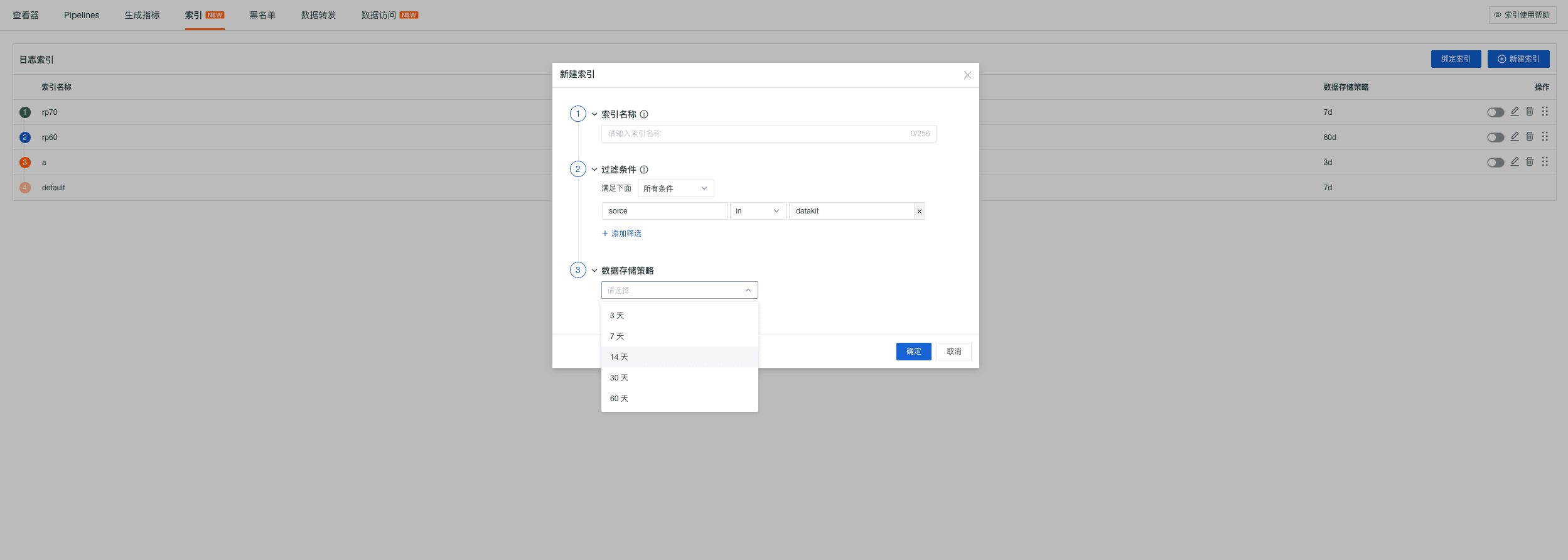The height and width of the screenshot is (560, 1568).
Task: Toggle the rp70 index switch
Action: point(1495,112)
